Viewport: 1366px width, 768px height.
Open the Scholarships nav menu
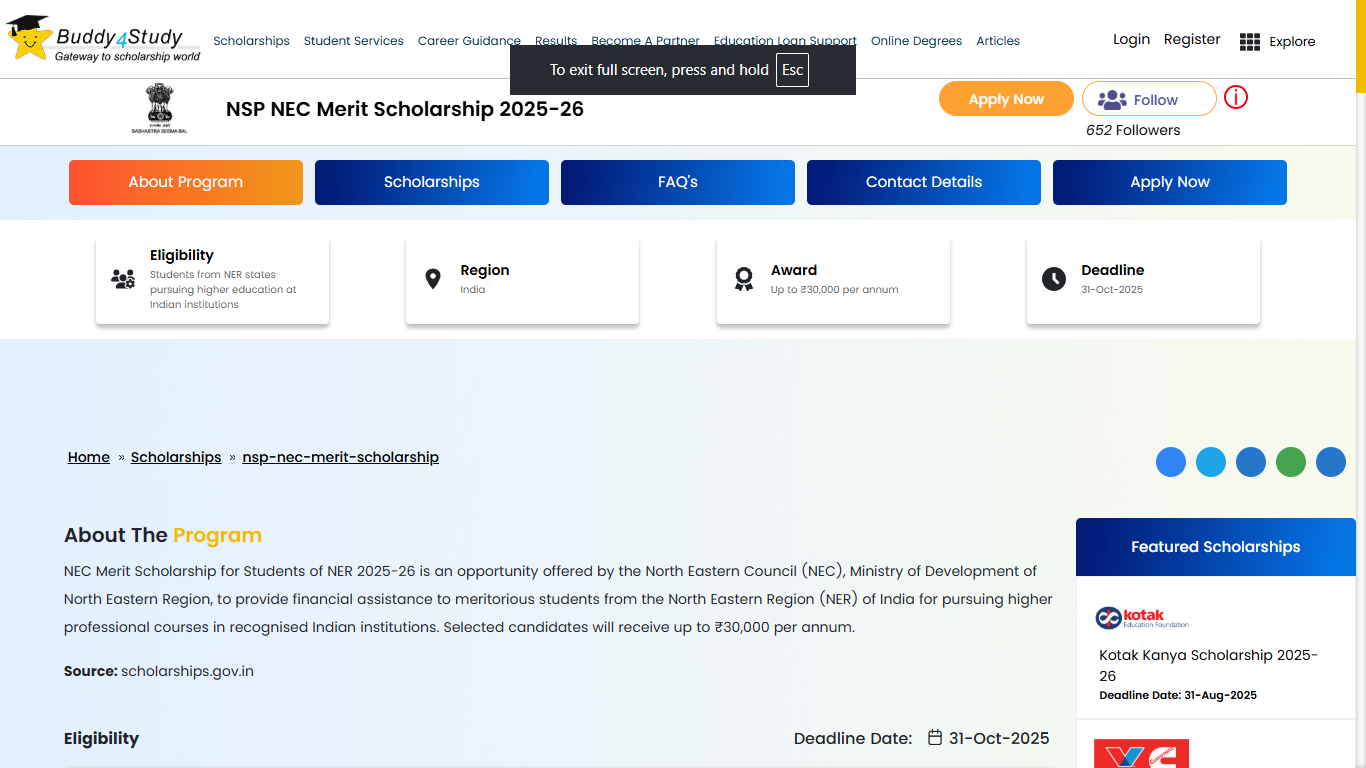pos(251,41)
